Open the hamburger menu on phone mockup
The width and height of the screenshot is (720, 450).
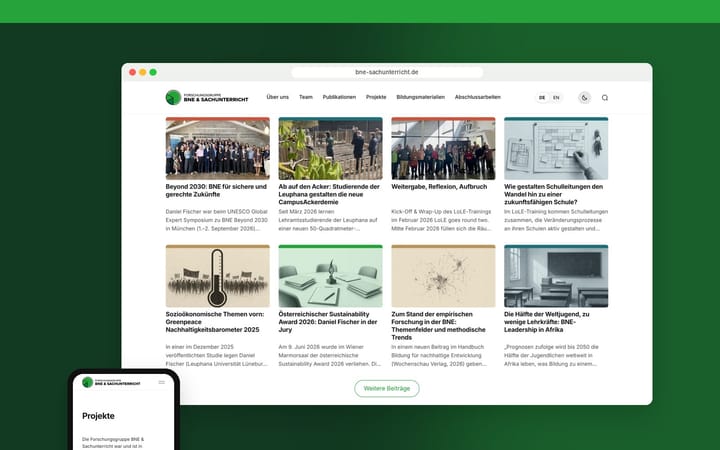pos(162,382)
